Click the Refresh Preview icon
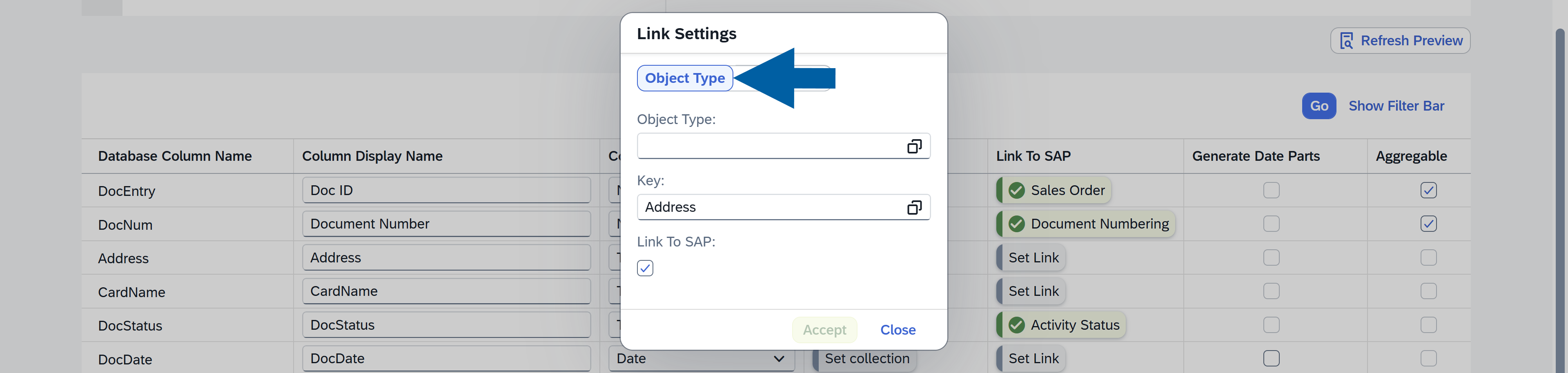 pyautogui.click(x=1346, y=41)
